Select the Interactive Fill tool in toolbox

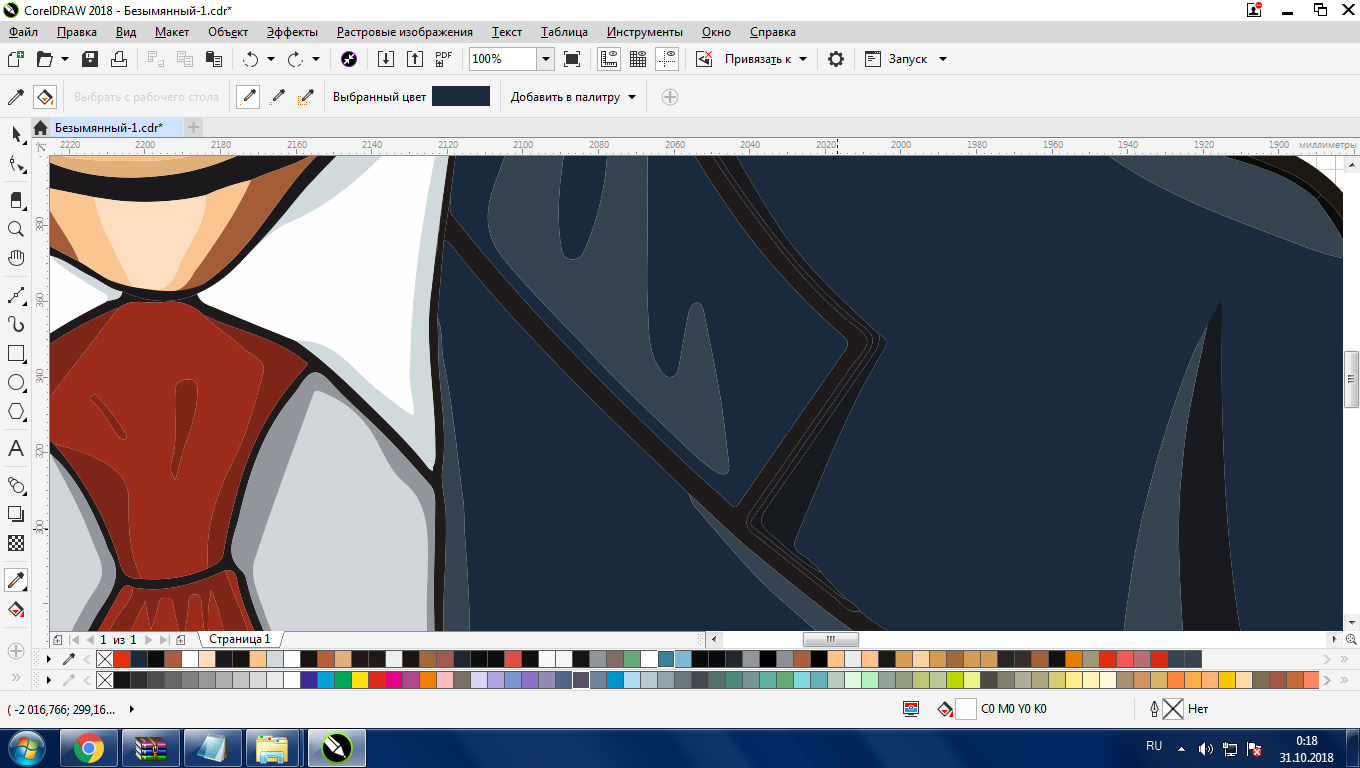16,609
